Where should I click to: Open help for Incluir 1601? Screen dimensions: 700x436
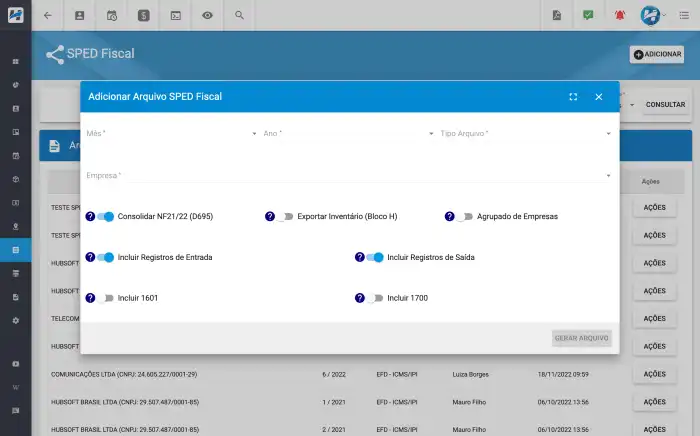pos(90,298)
